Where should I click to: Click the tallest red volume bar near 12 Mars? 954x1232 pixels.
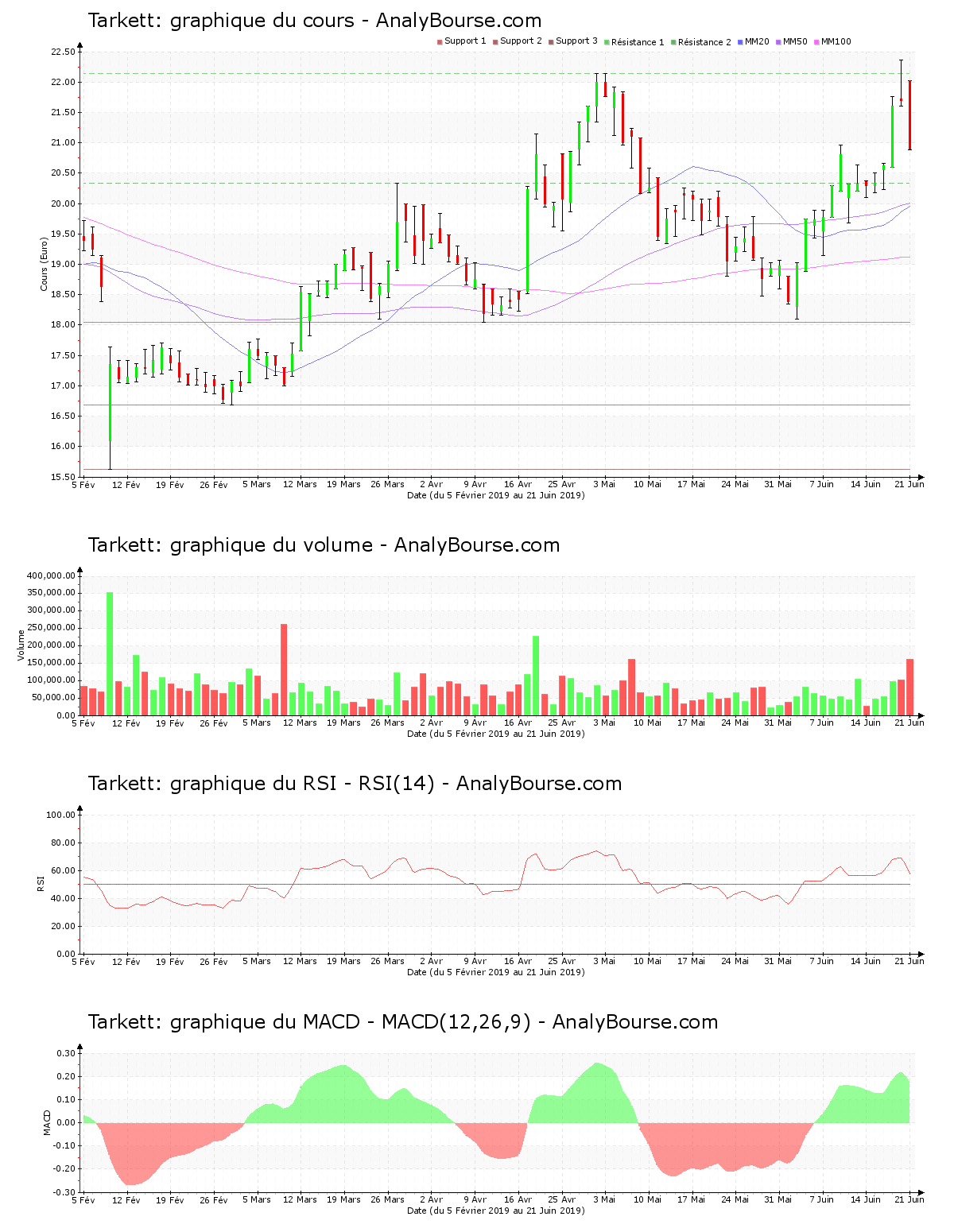tap(284, 669)
